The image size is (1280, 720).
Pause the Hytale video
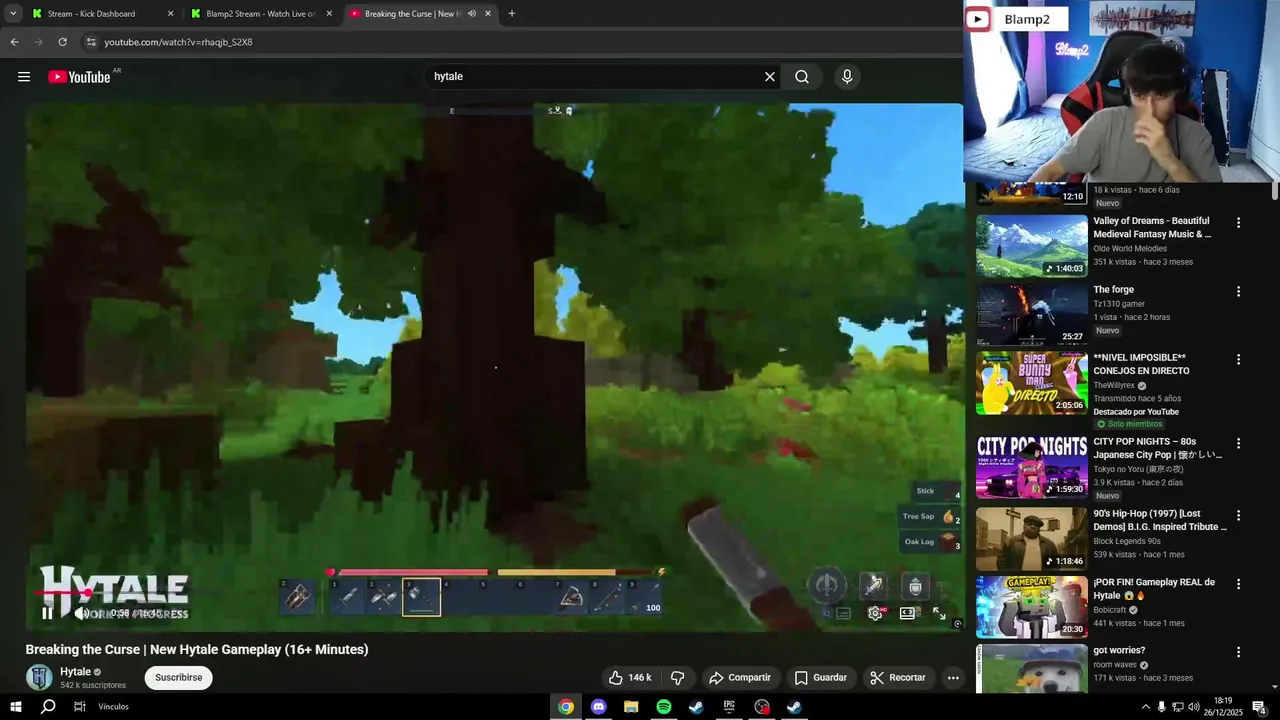47,613
